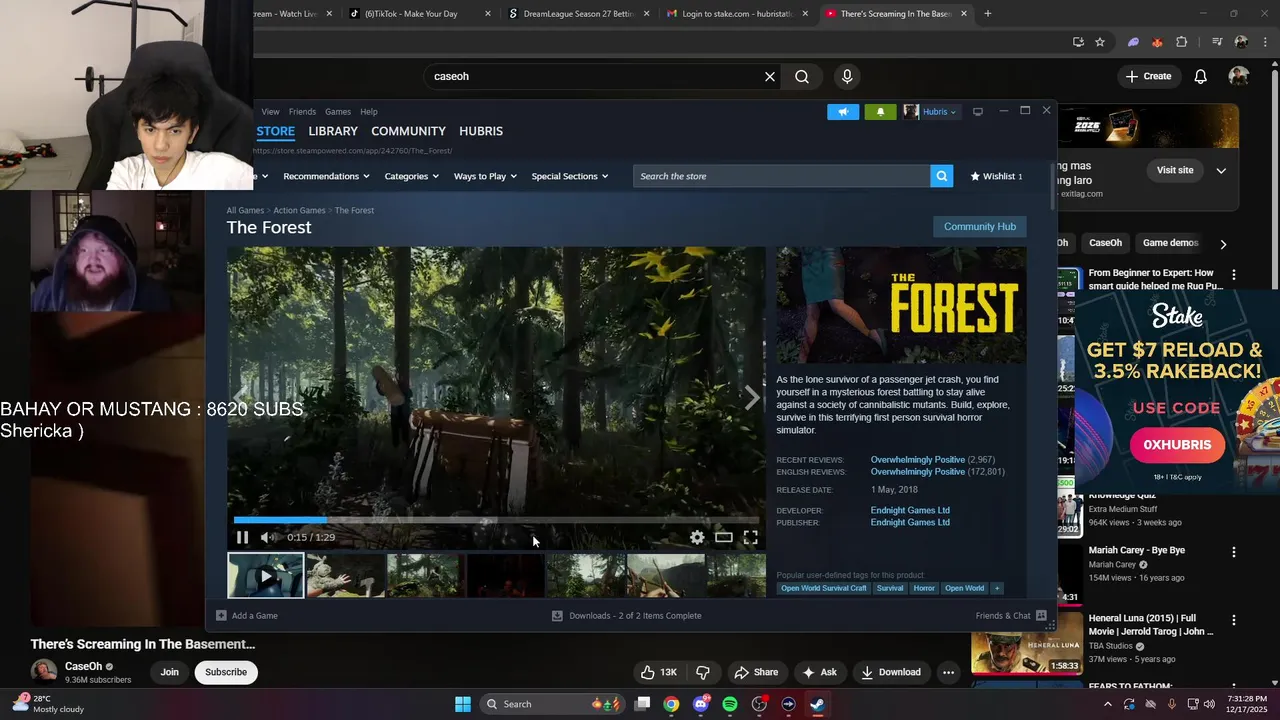The height and width of the screenshot is (720, 1280).
Task: Open more actions ellipsis under video
Action: pos(948,672)
